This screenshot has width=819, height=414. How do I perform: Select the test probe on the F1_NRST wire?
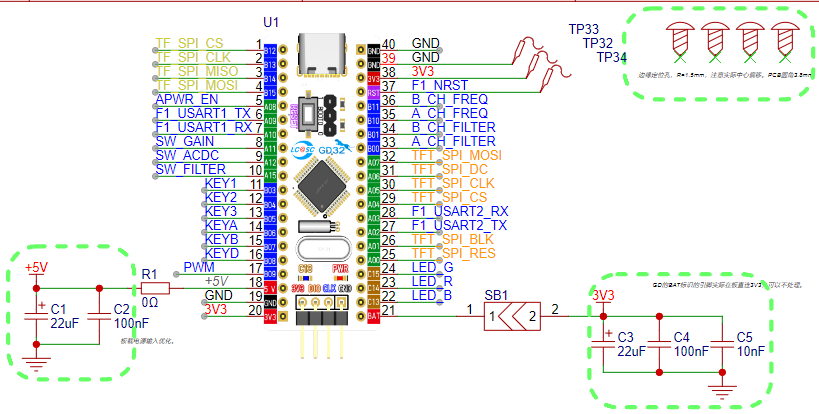tap(556, 77)
